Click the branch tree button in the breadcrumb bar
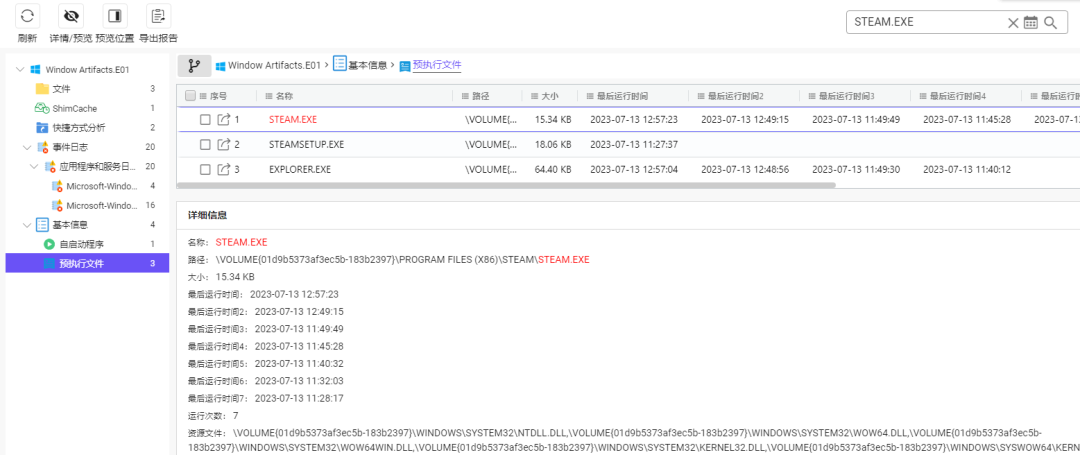1080x455 pixels. click(x=194, y=65)
